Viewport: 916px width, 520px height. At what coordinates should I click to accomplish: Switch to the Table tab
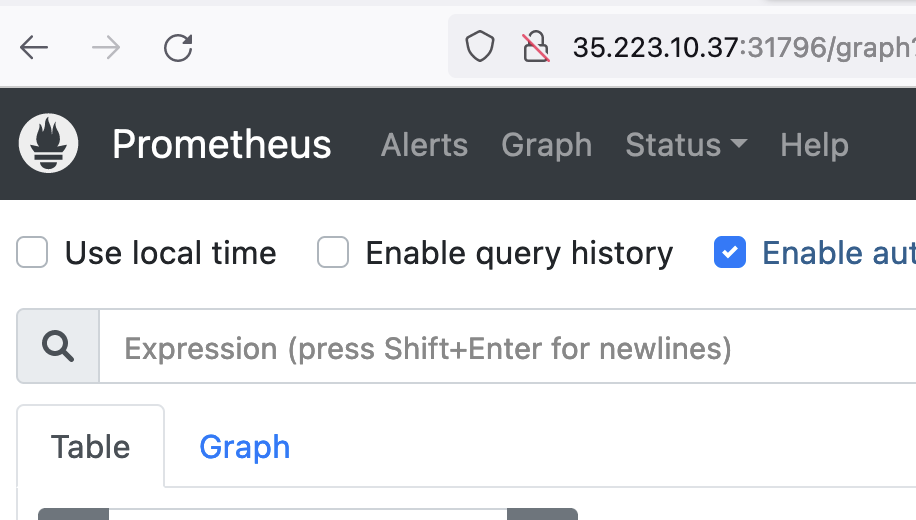90,446
